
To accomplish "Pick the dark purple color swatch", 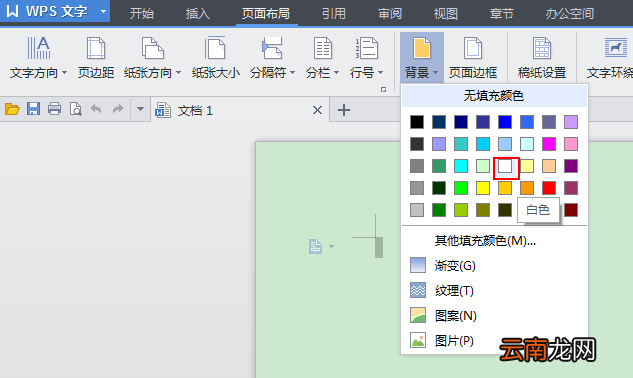I will tap(571, 166).
